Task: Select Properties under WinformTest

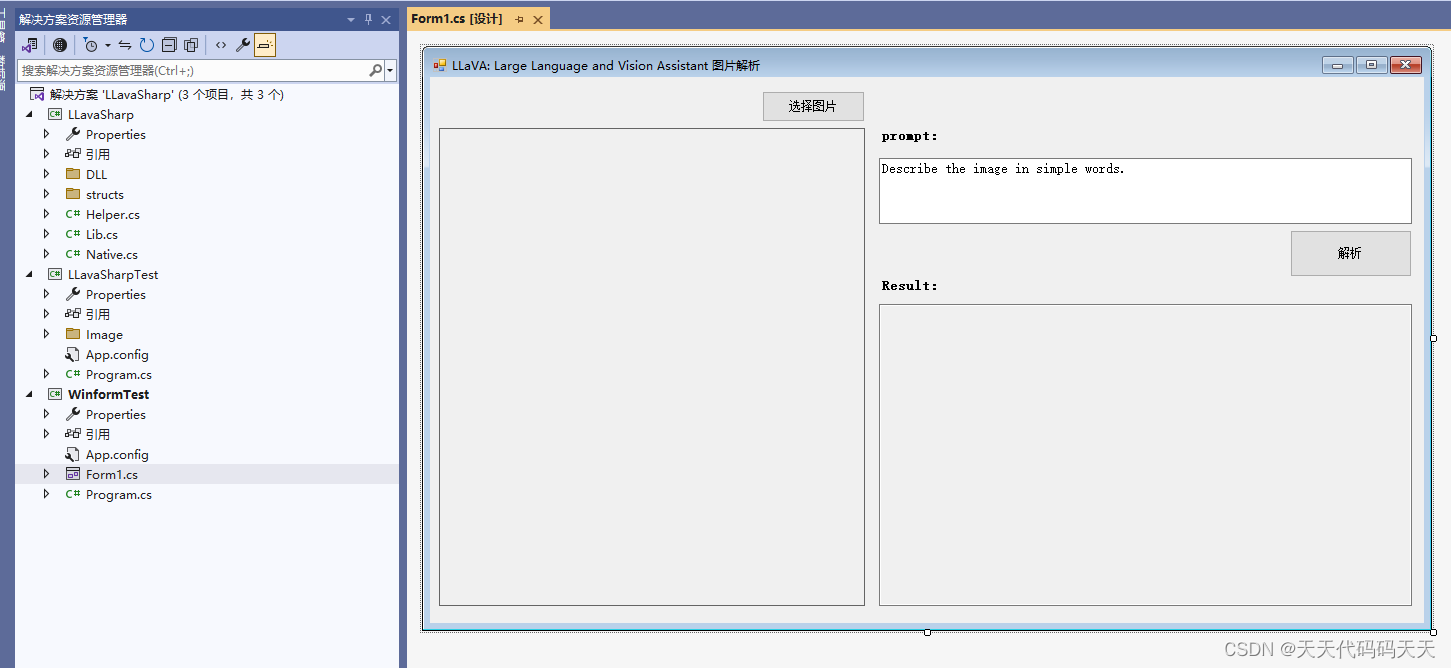Action: coord(115,414)
